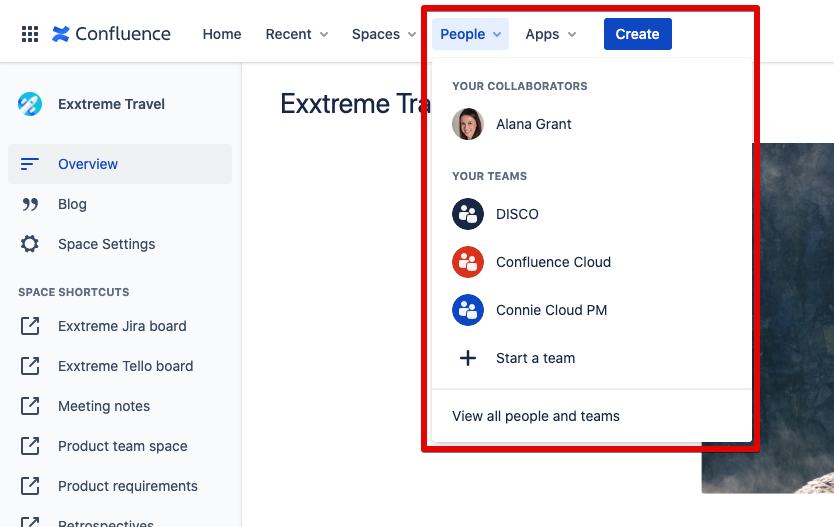Select the DISCO team entry

point(591,214)
